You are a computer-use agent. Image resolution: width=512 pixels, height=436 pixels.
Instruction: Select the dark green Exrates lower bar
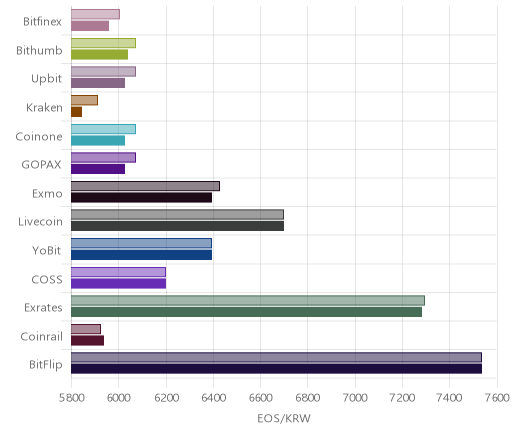pyautogui.click(x=246, y=312)
